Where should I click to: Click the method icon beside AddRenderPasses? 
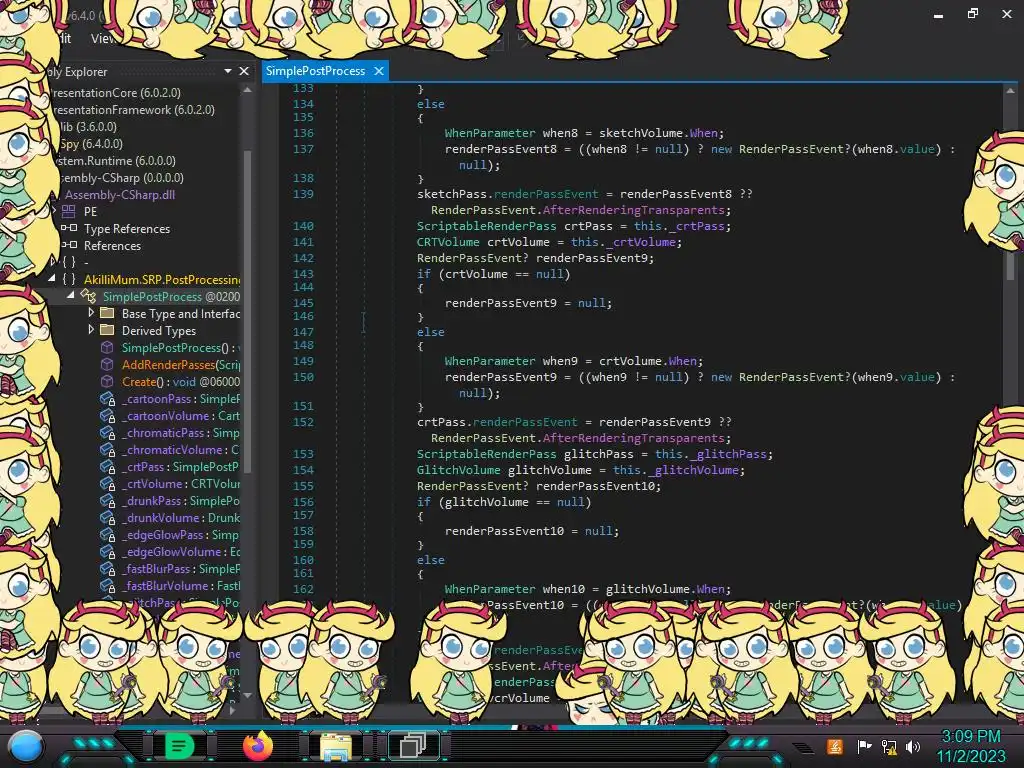[107, 364]
